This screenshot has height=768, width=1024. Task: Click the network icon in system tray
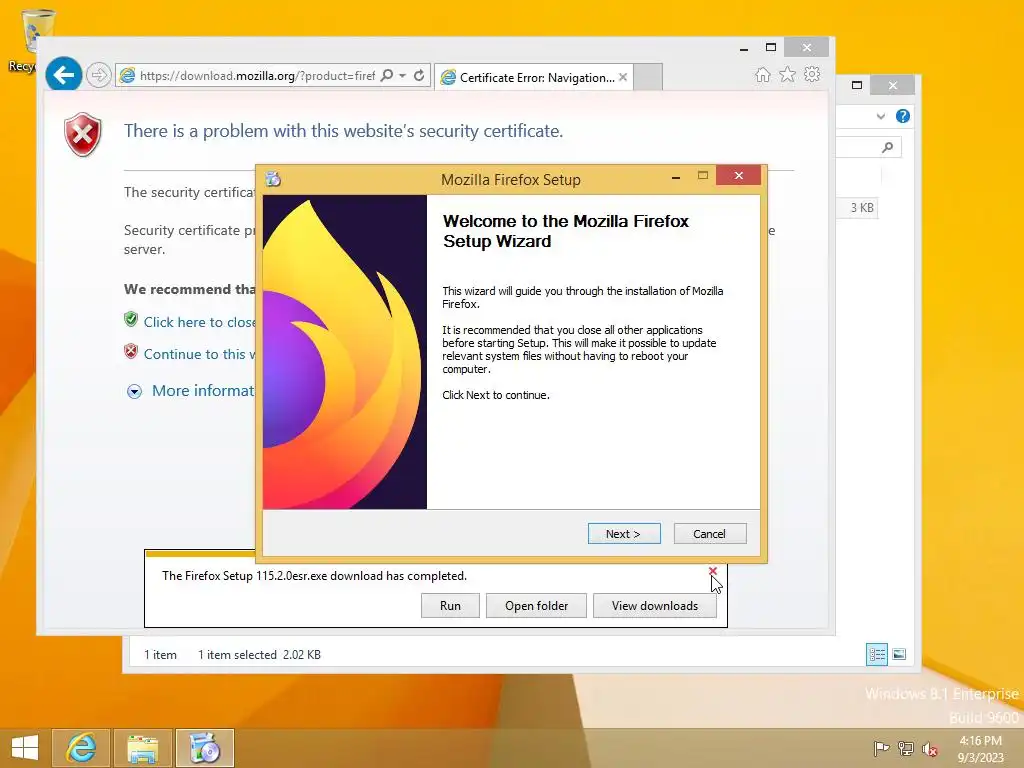[x=905, y=748]
